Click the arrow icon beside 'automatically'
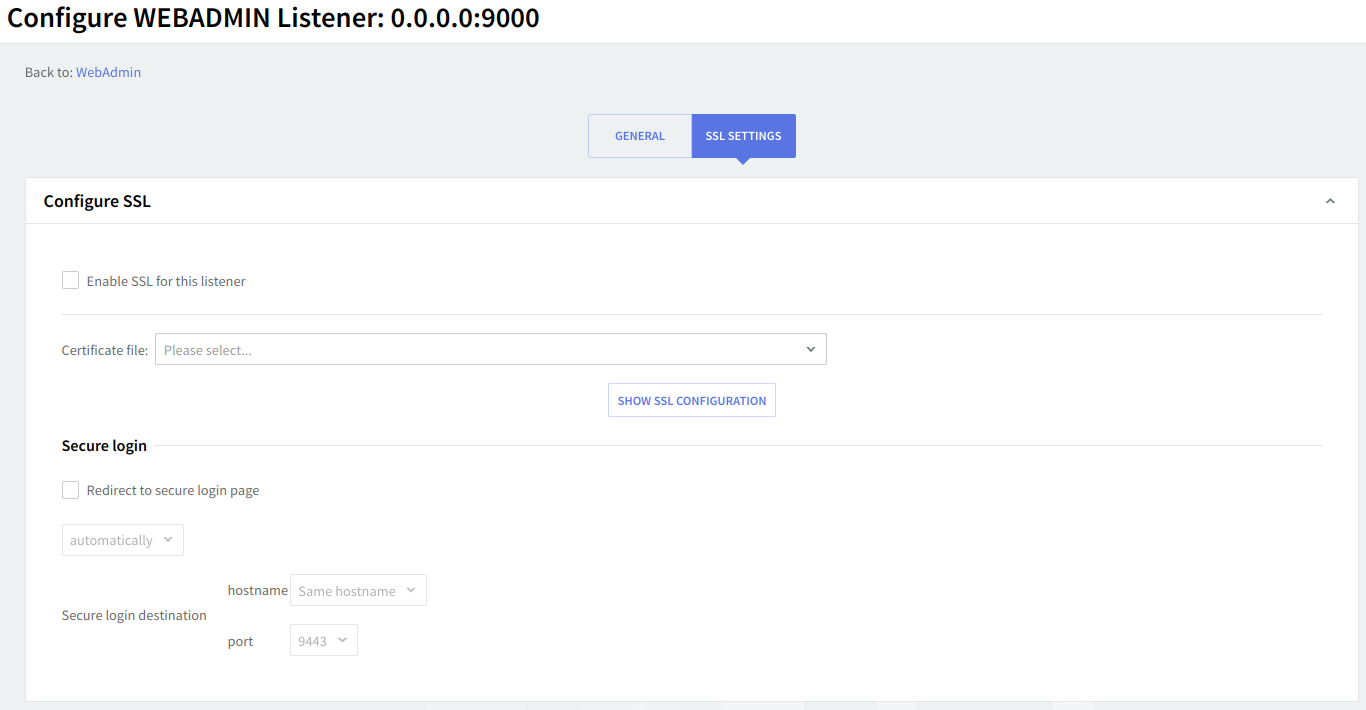 [x=168, y=540]
